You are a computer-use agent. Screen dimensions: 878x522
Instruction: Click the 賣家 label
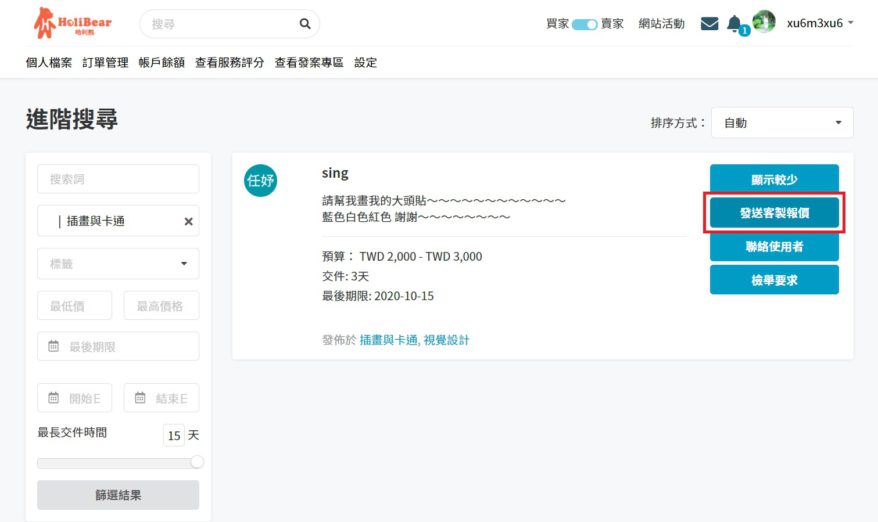click(612, 24)
